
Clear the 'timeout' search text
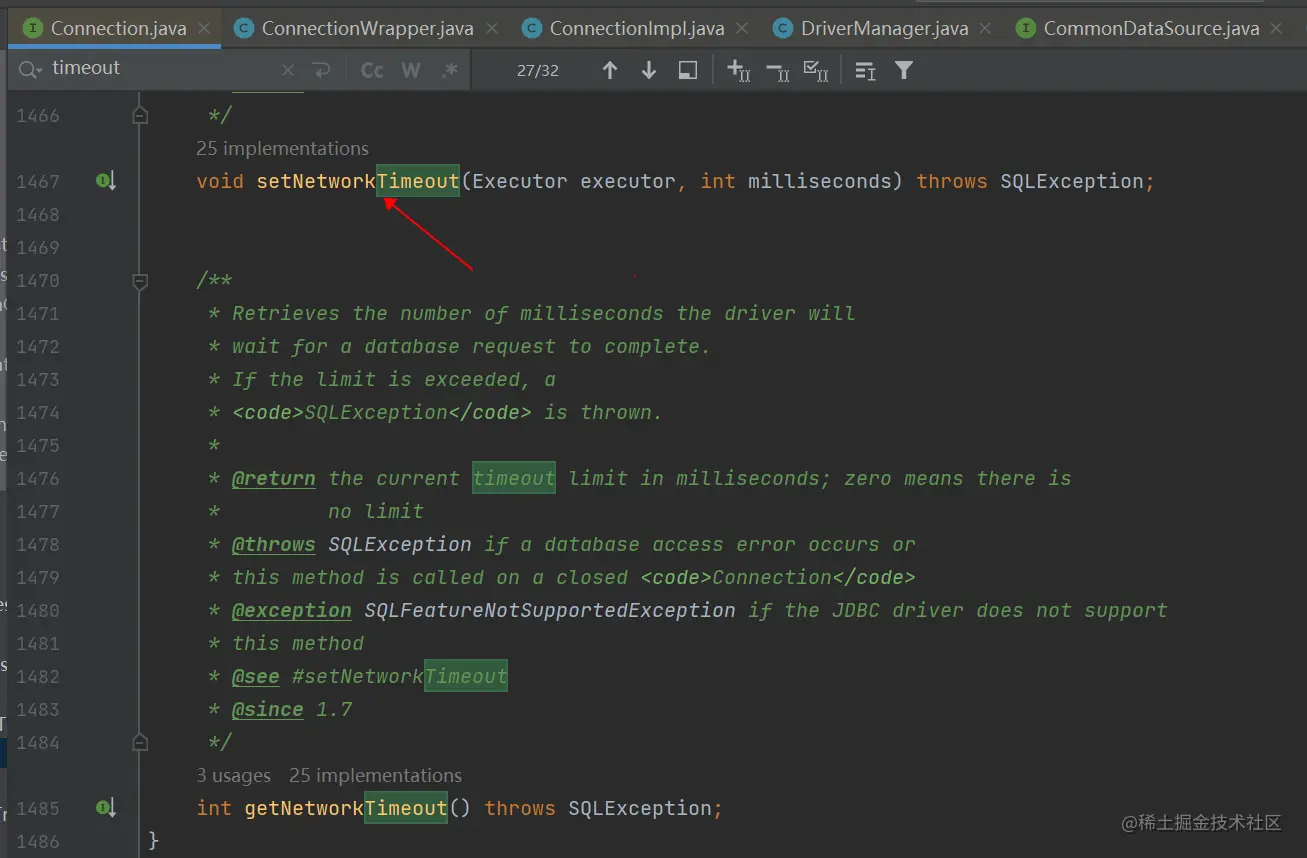tap(288, 70)
